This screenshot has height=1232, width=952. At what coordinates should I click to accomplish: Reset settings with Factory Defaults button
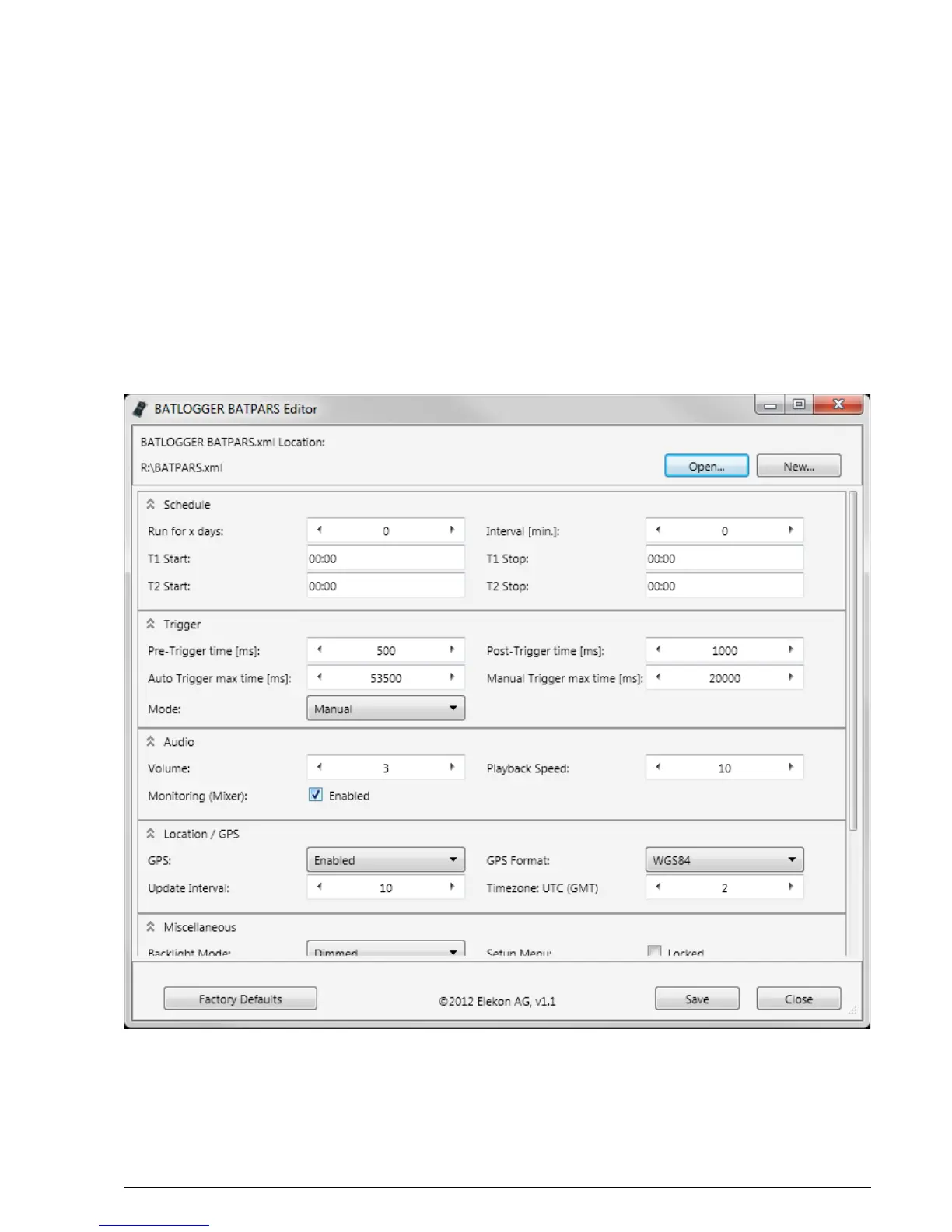coord(240,999)
